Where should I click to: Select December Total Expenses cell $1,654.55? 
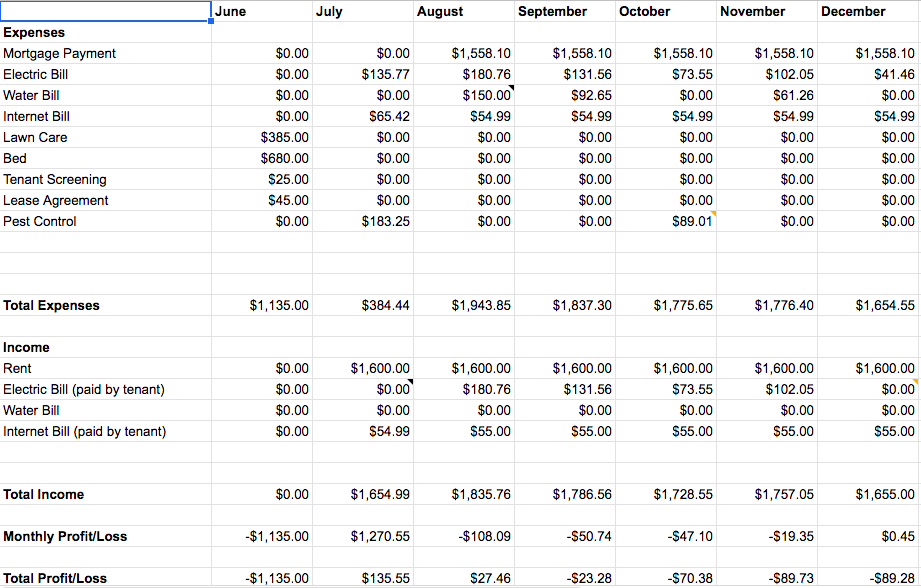tap(869, 305)
